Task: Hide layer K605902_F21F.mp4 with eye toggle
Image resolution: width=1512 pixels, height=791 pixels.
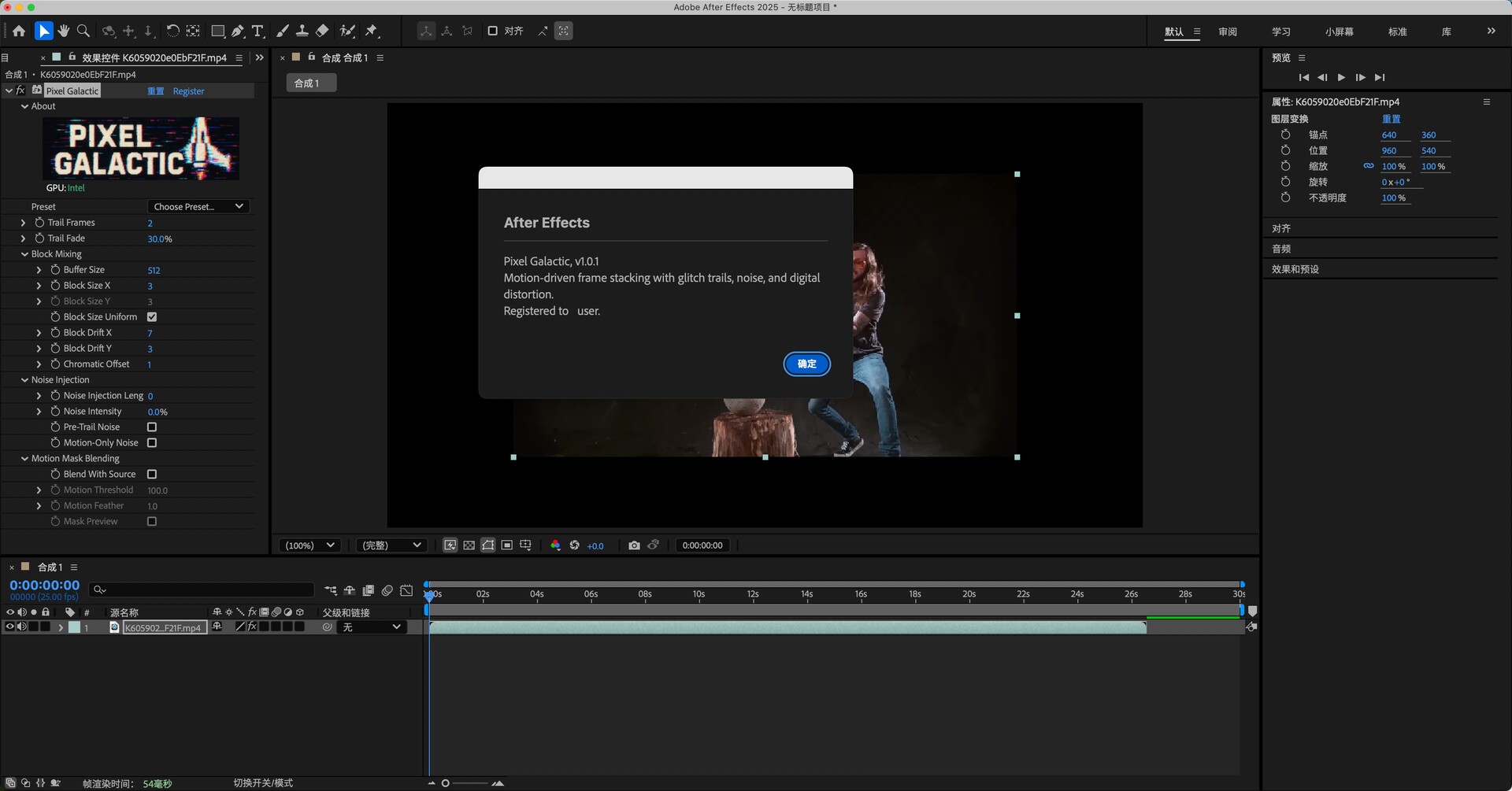Action: (9, 627)
